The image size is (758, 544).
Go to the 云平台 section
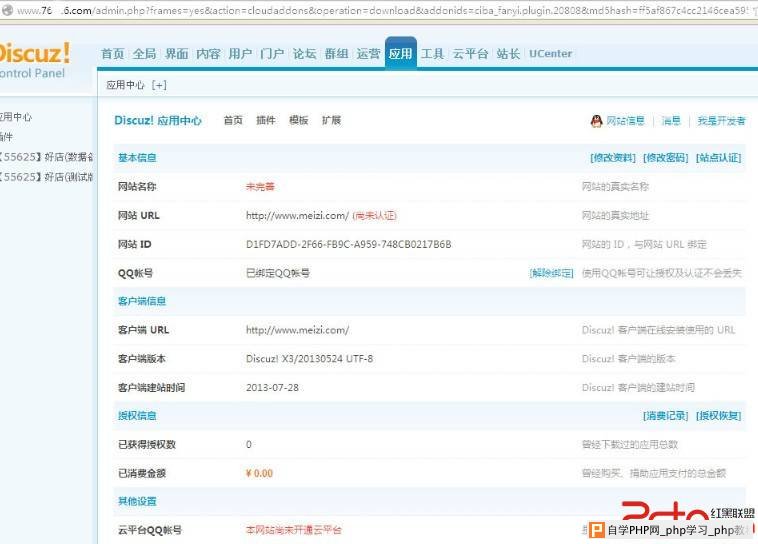[x=470, y=54]
